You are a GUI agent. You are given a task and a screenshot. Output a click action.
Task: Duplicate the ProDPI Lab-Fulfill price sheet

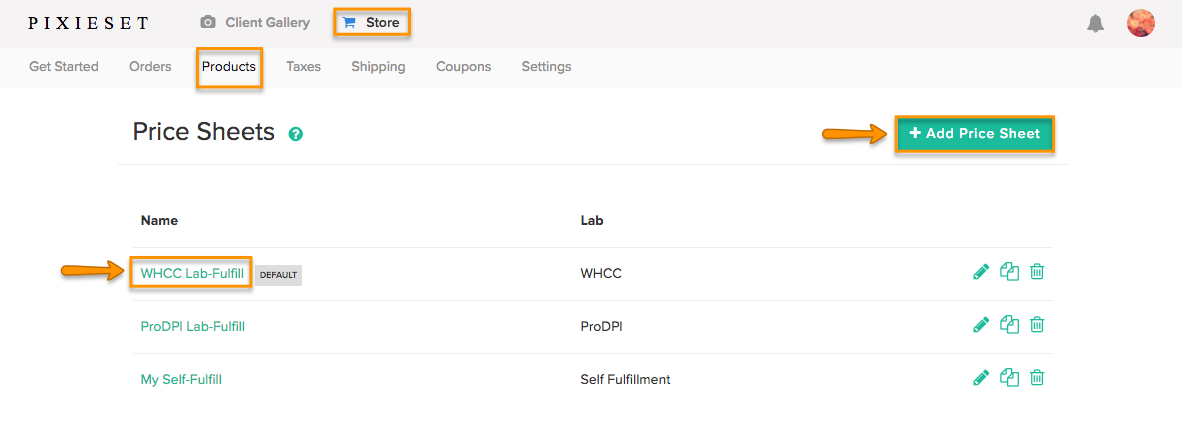(1009, 325)
